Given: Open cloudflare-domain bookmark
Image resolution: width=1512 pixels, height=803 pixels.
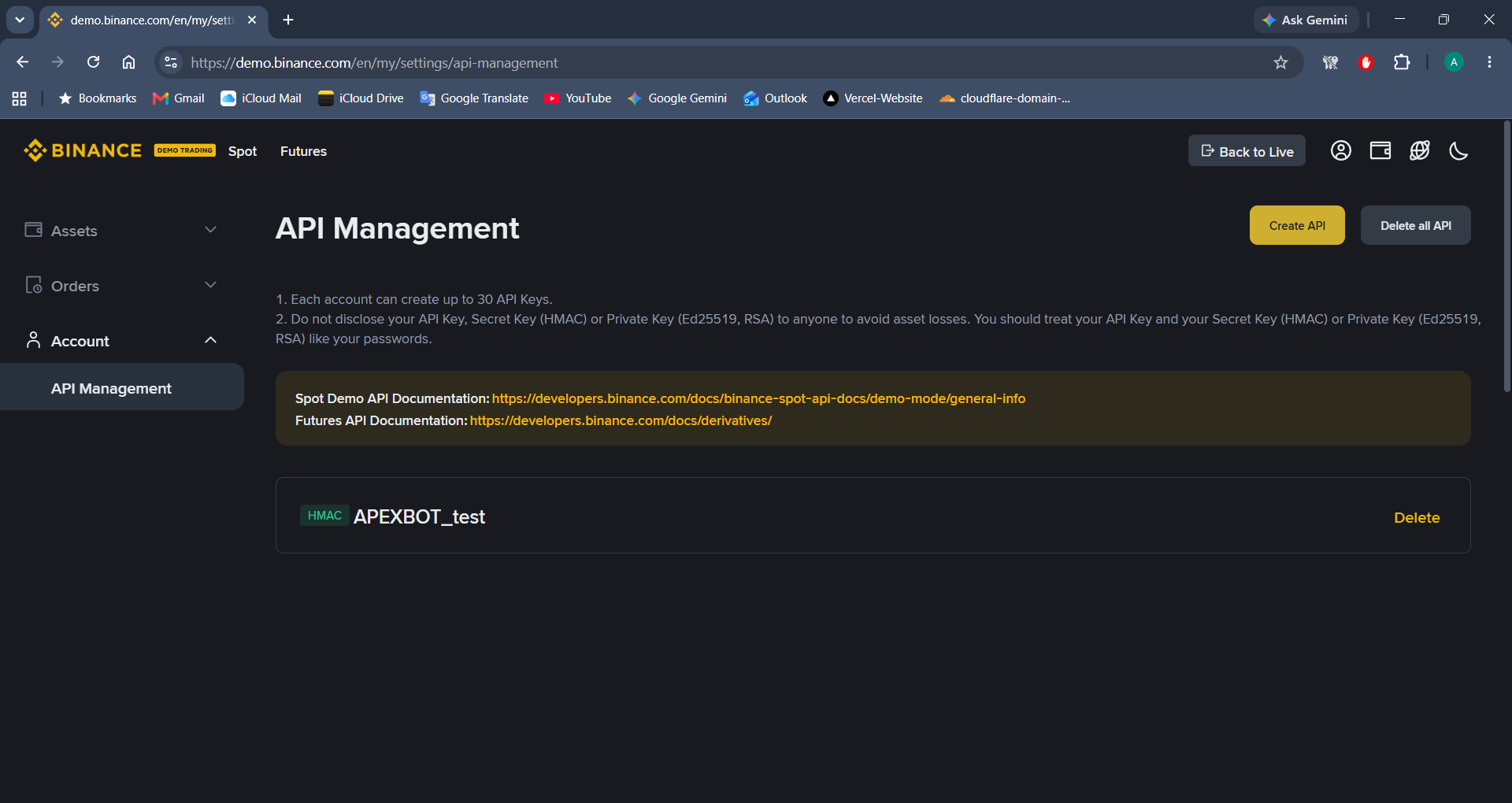Looking at the screenshot, I should 1005,98.
